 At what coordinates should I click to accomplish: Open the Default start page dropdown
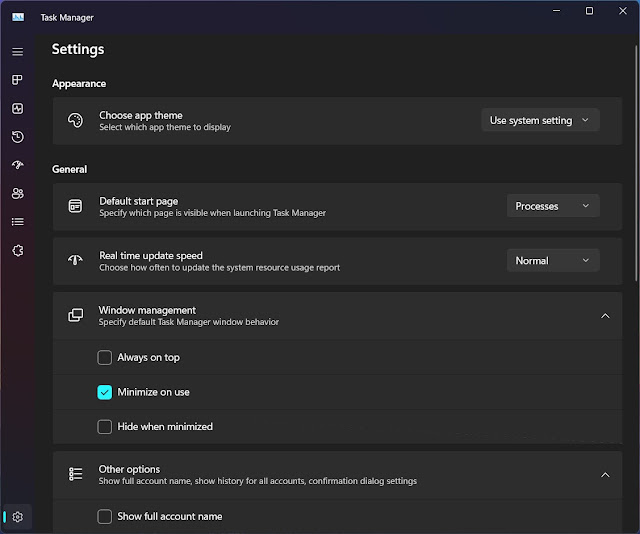coord(553,206)
